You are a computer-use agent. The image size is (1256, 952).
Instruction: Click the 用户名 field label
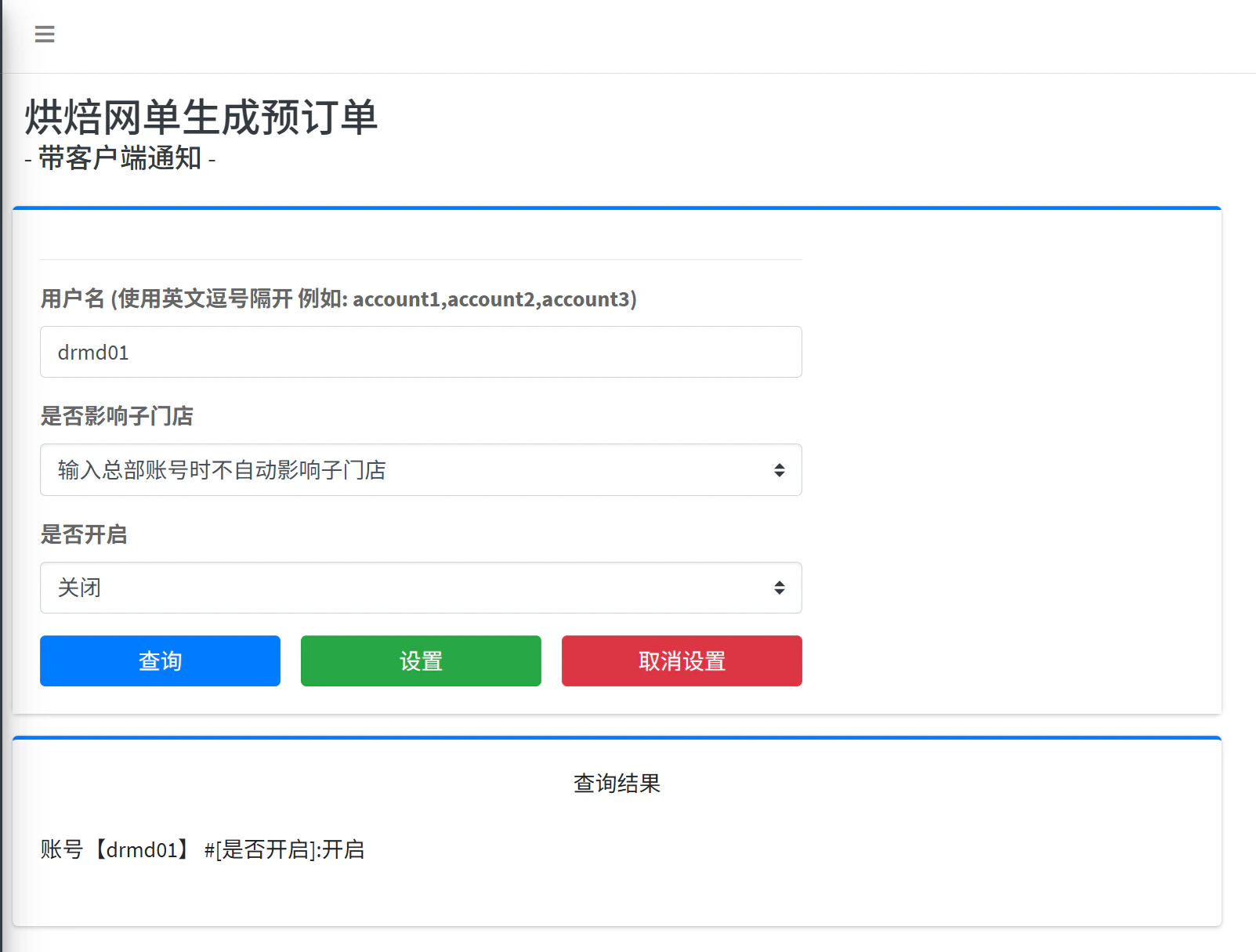72,299
